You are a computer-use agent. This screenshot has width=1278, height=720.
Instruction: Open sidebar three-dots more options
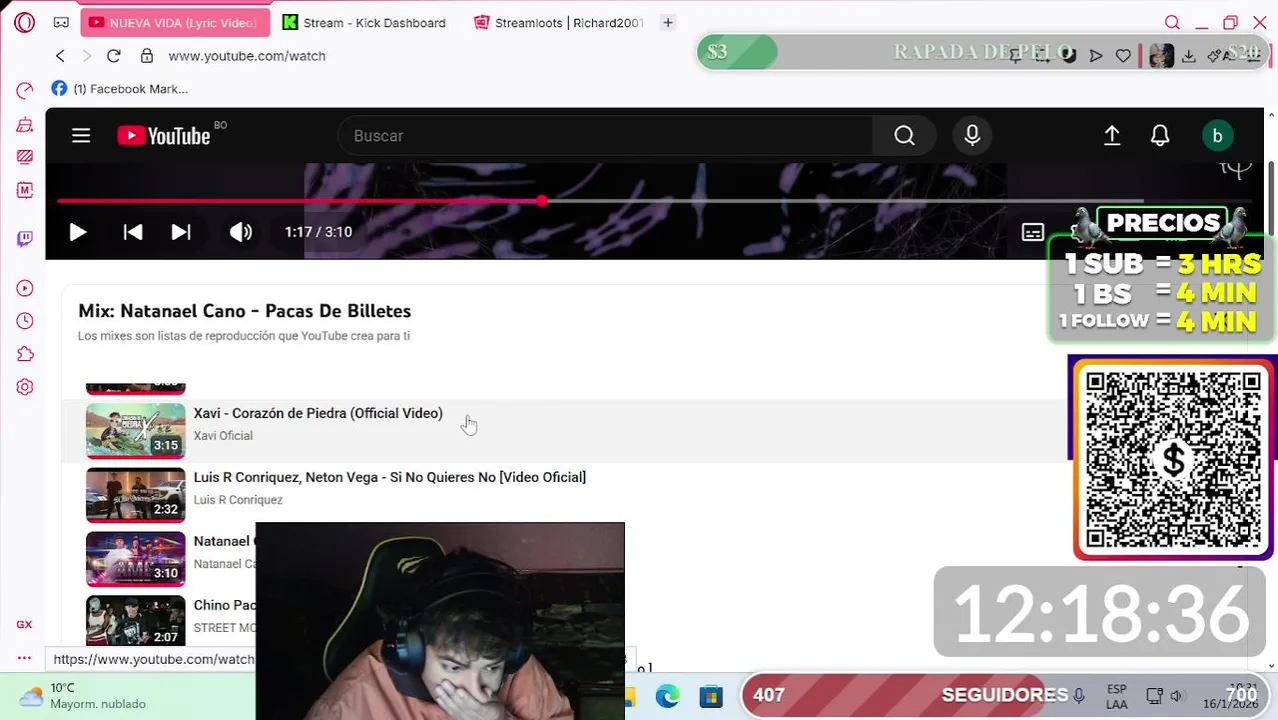[x=24, y=657]
